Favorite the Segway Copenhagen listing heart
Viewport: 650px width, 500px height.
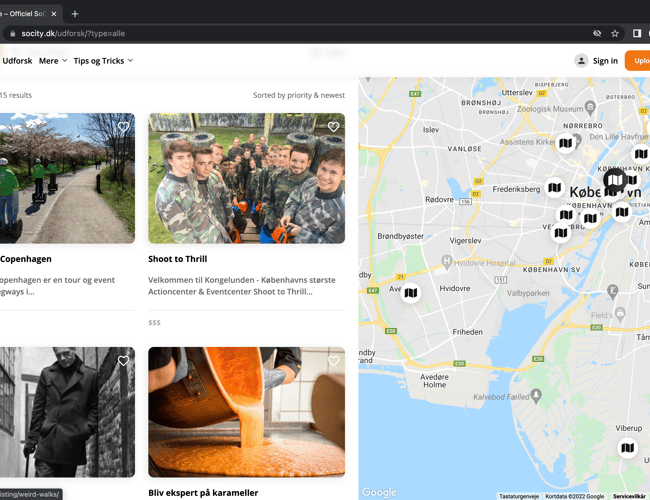pos(123,127)
